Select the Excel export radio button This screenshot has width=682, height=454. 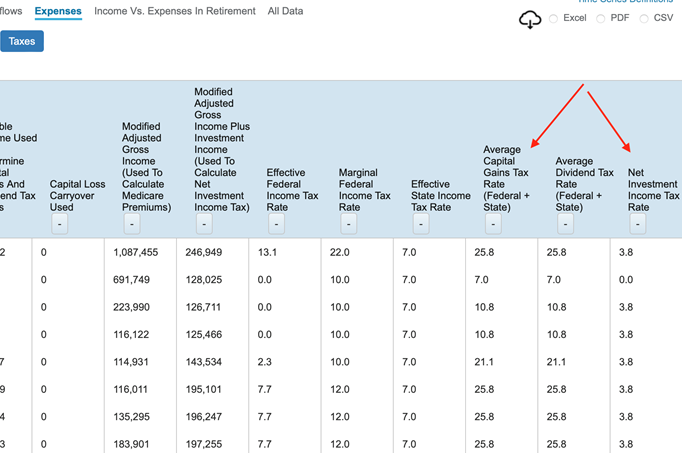554,19
